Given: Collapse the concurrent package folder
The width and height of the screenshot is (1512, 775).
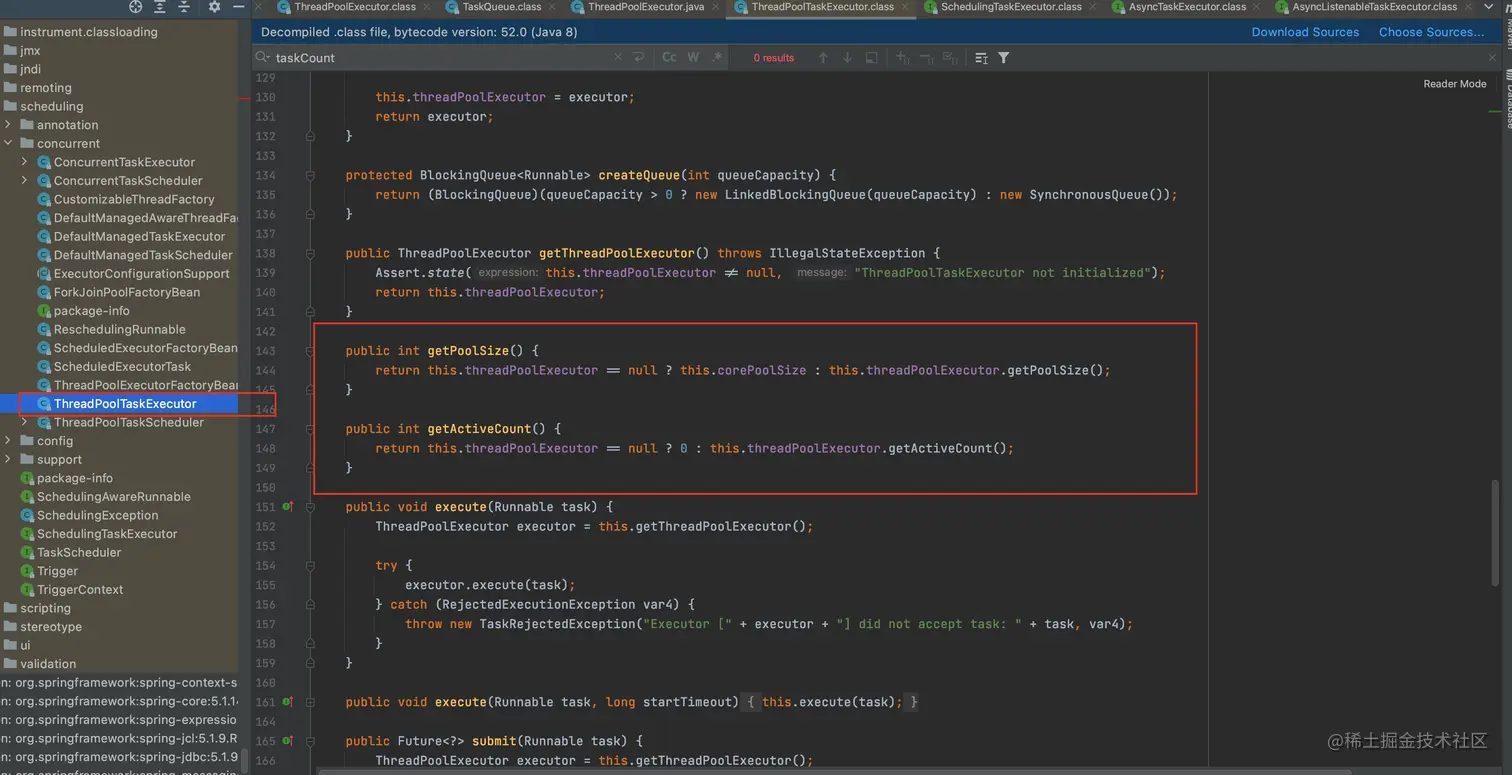Looking at the screenshot, I should [x=8, y=144].
